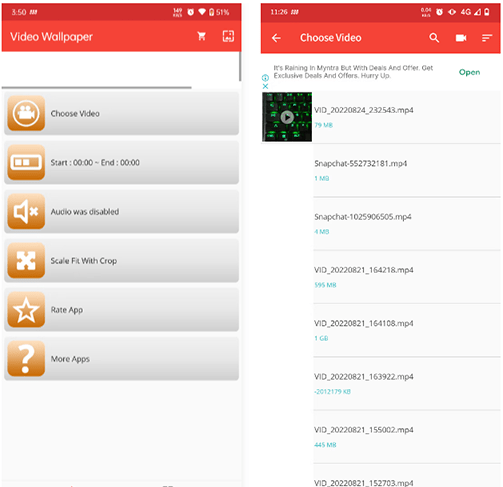Close the Myntra ad with X
The width and height of the screenshot is (503, 487).
[x=265, y=86]
